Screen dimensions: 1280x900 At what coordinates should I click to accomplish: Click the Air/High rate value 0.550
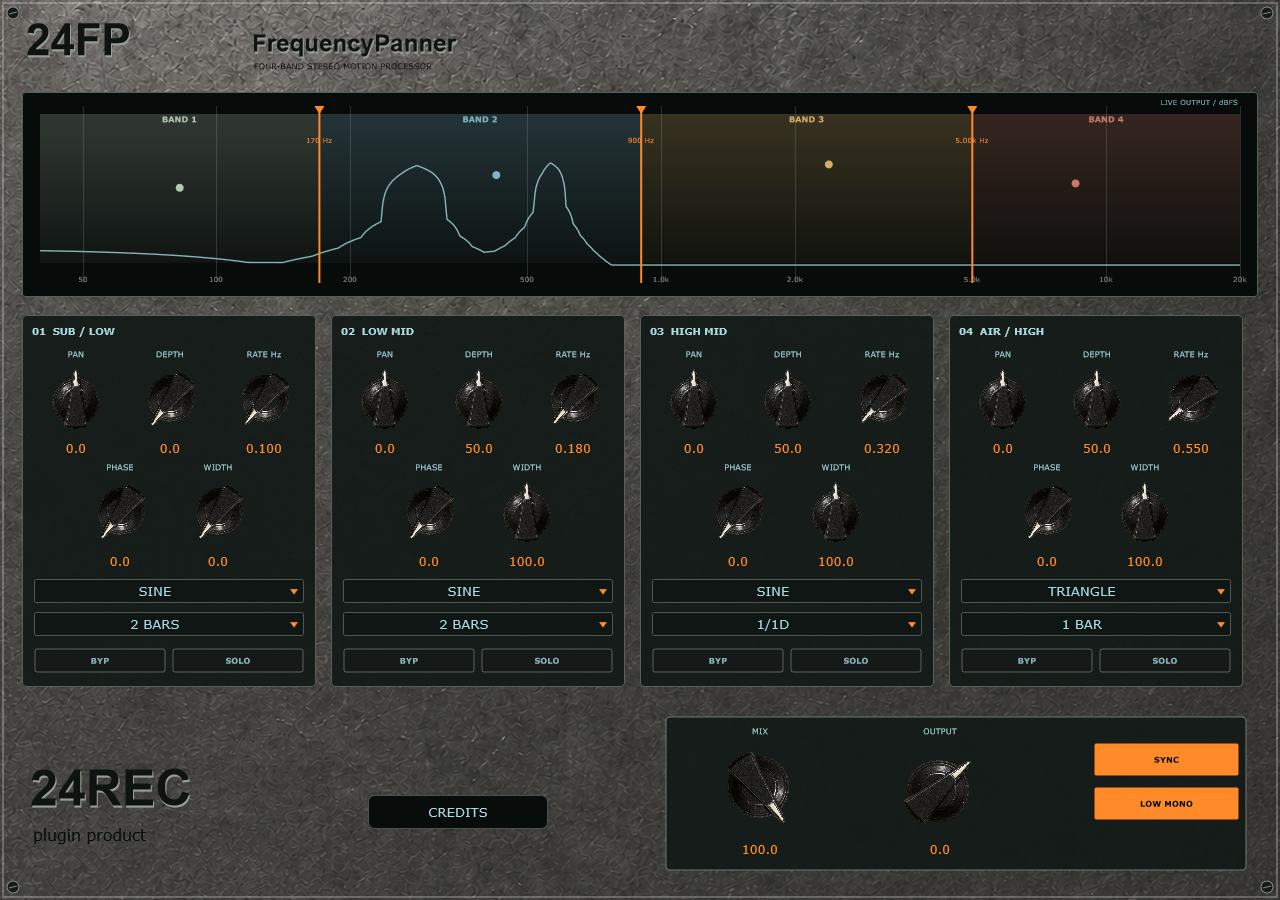click(1191, 449)
